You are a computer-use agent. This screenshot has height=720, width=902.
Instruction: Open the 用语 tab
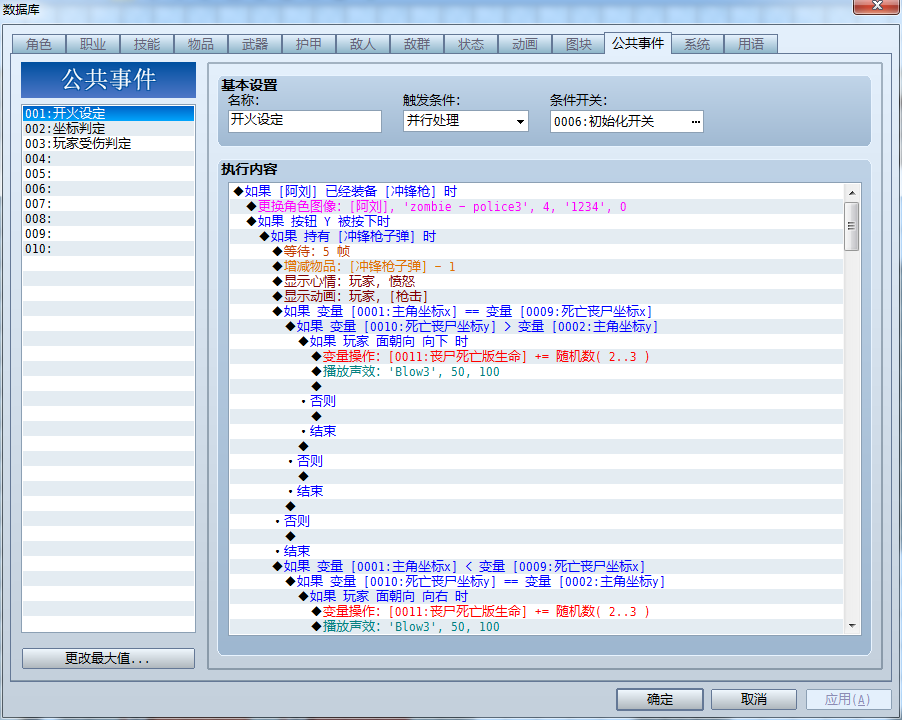pyautogui.click(x=751, y=44)
